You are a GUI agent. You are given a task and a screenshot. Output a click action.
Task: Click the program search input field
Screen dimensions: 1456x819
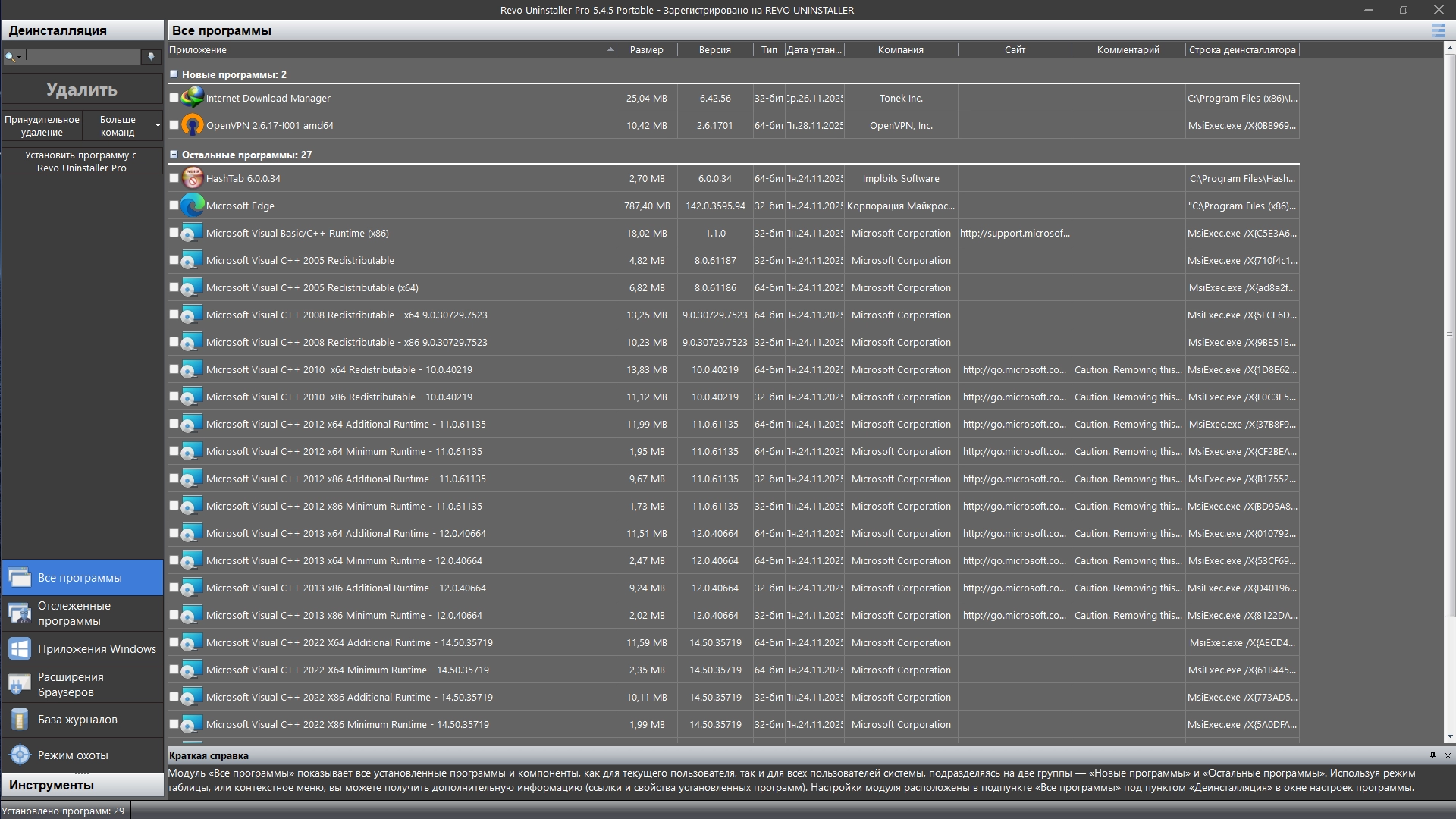(x=82, y=57)
